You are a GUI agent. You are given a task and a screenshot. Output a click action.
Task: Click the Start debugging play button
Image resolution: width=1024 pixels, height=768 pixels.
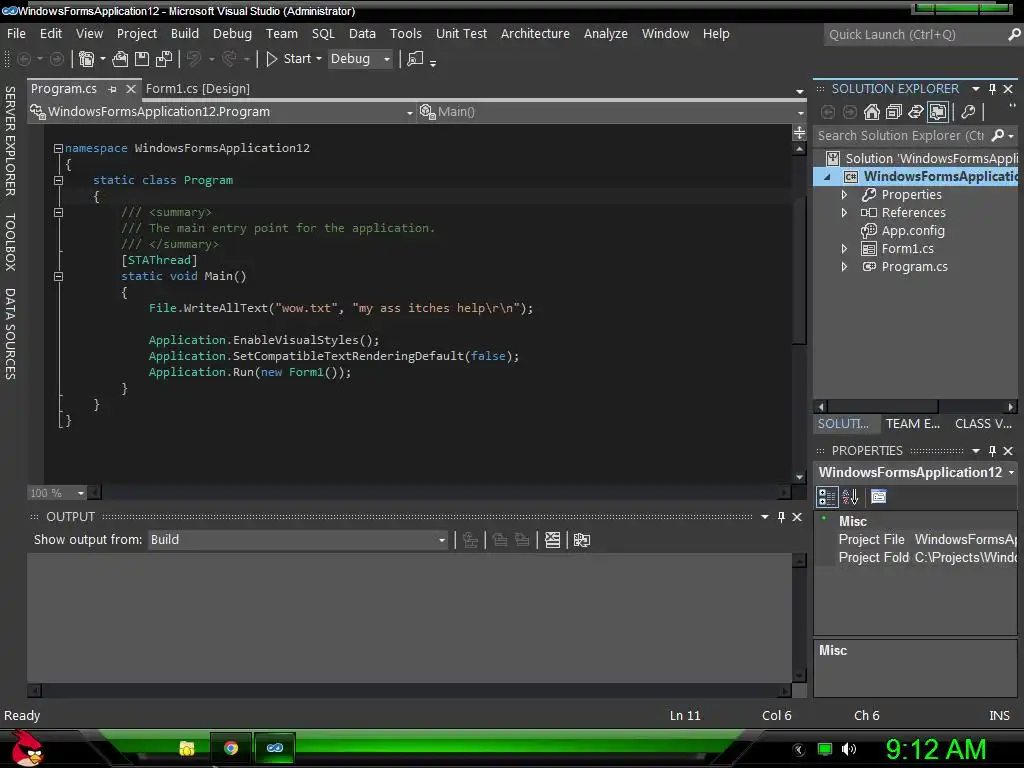272,59
